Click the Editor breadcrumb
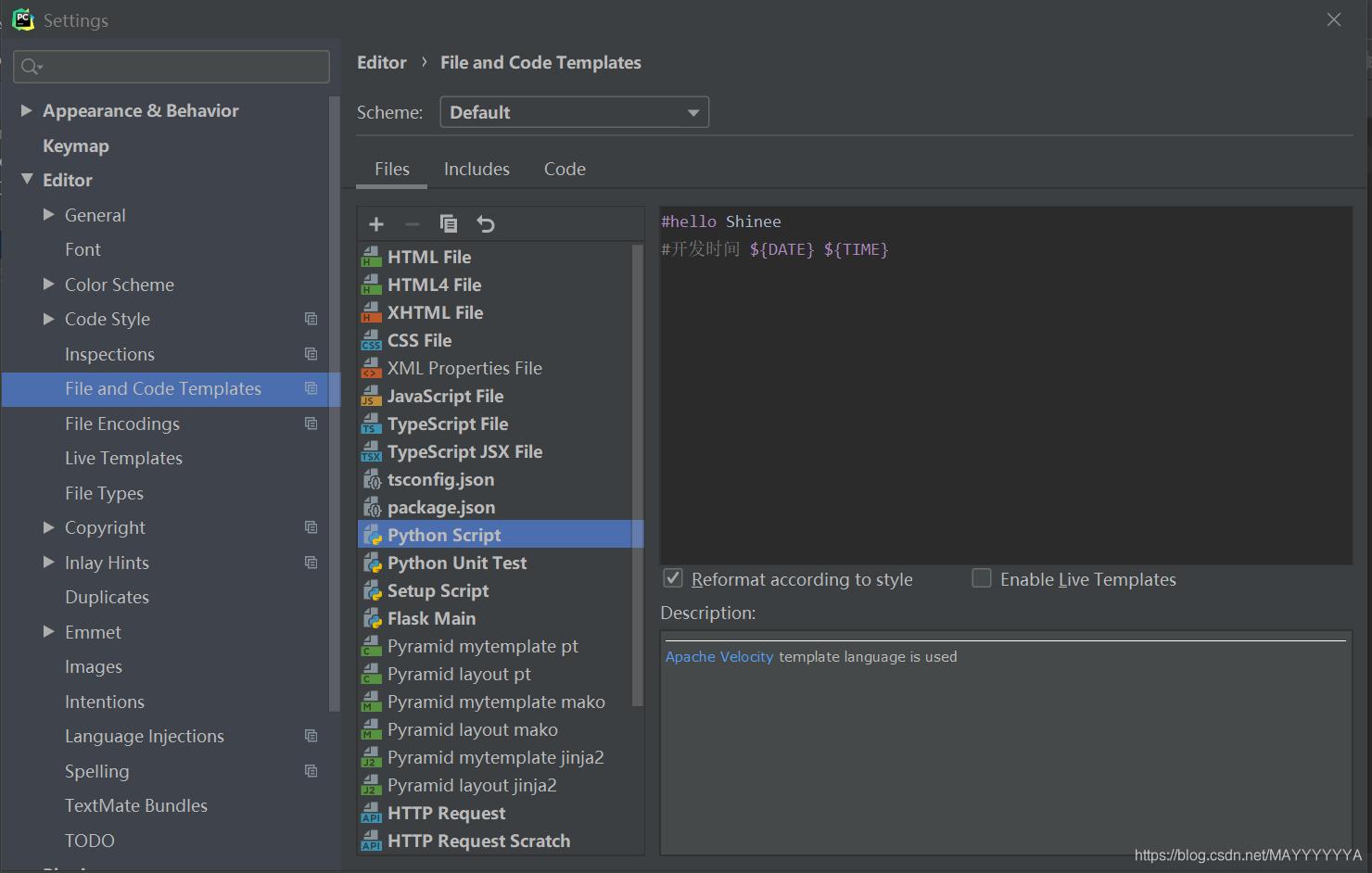 (x=382, y=62)
